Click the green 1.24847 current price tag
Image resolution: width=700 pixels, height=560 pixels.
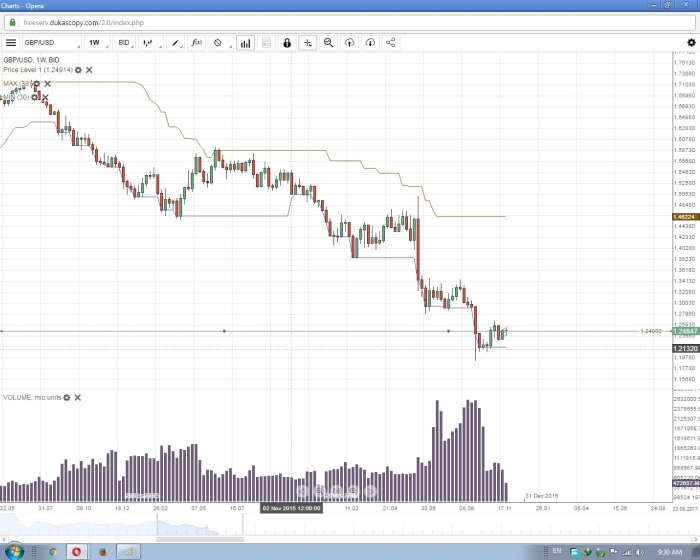[686, 331]
